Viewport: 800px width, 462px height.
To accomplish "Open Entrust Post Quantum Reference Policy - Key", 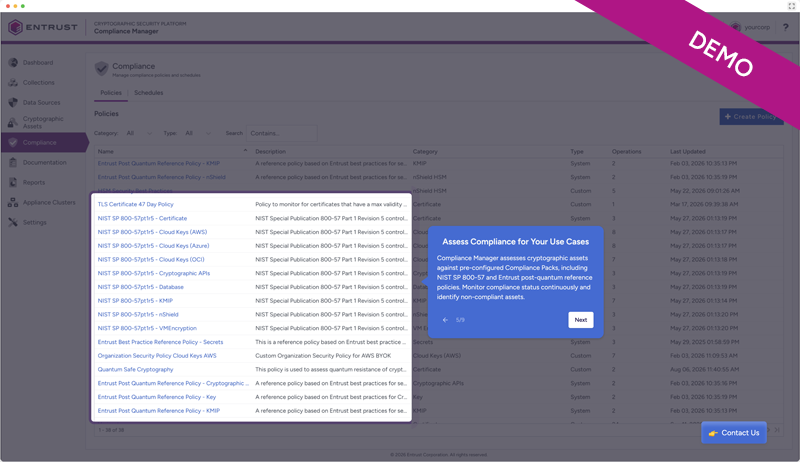I will coord(157,397).
